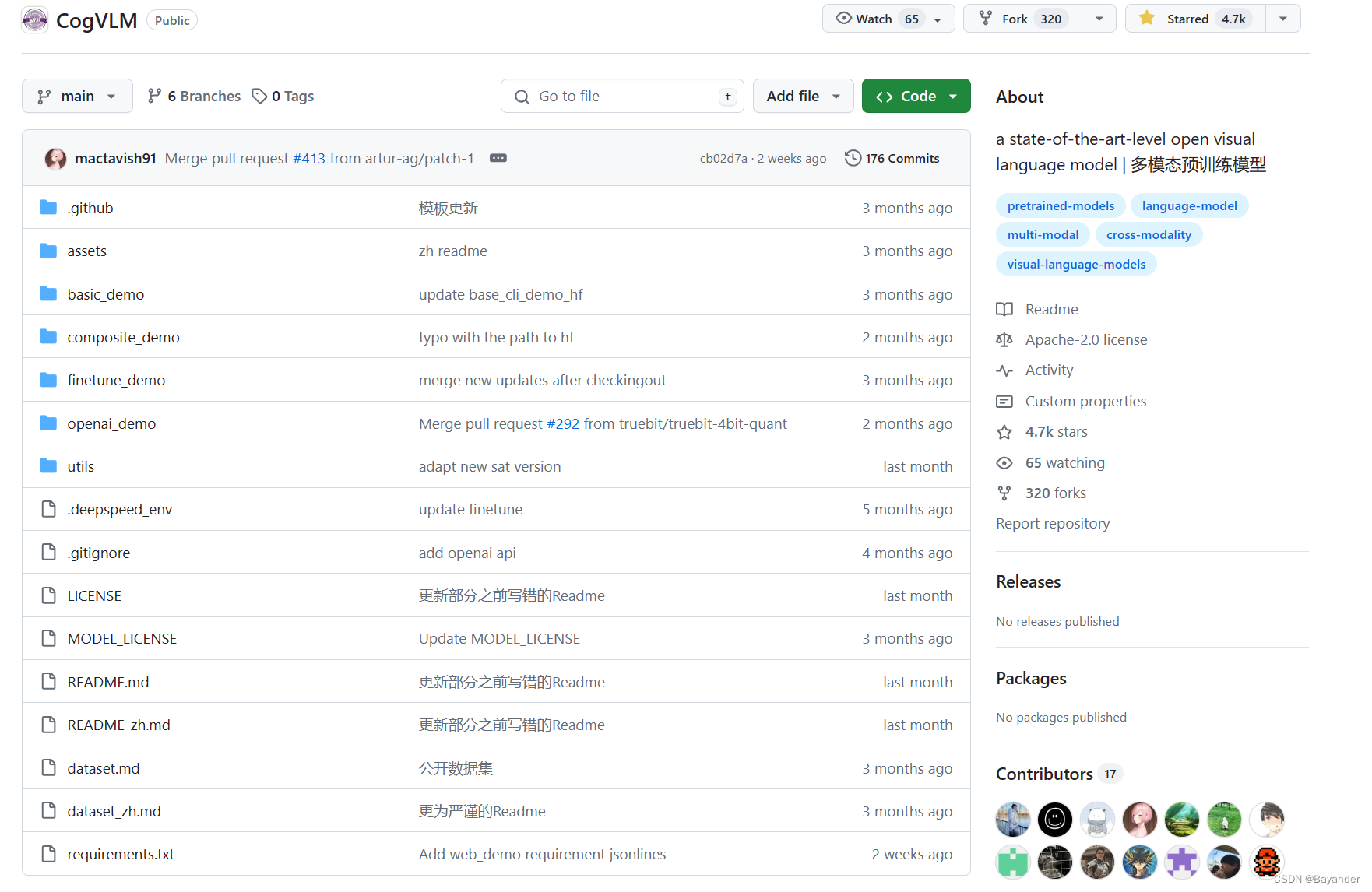The image size is (1372, 892).
Task: Select the pretrained-models topic tag
Action: tap(1061, 205)
